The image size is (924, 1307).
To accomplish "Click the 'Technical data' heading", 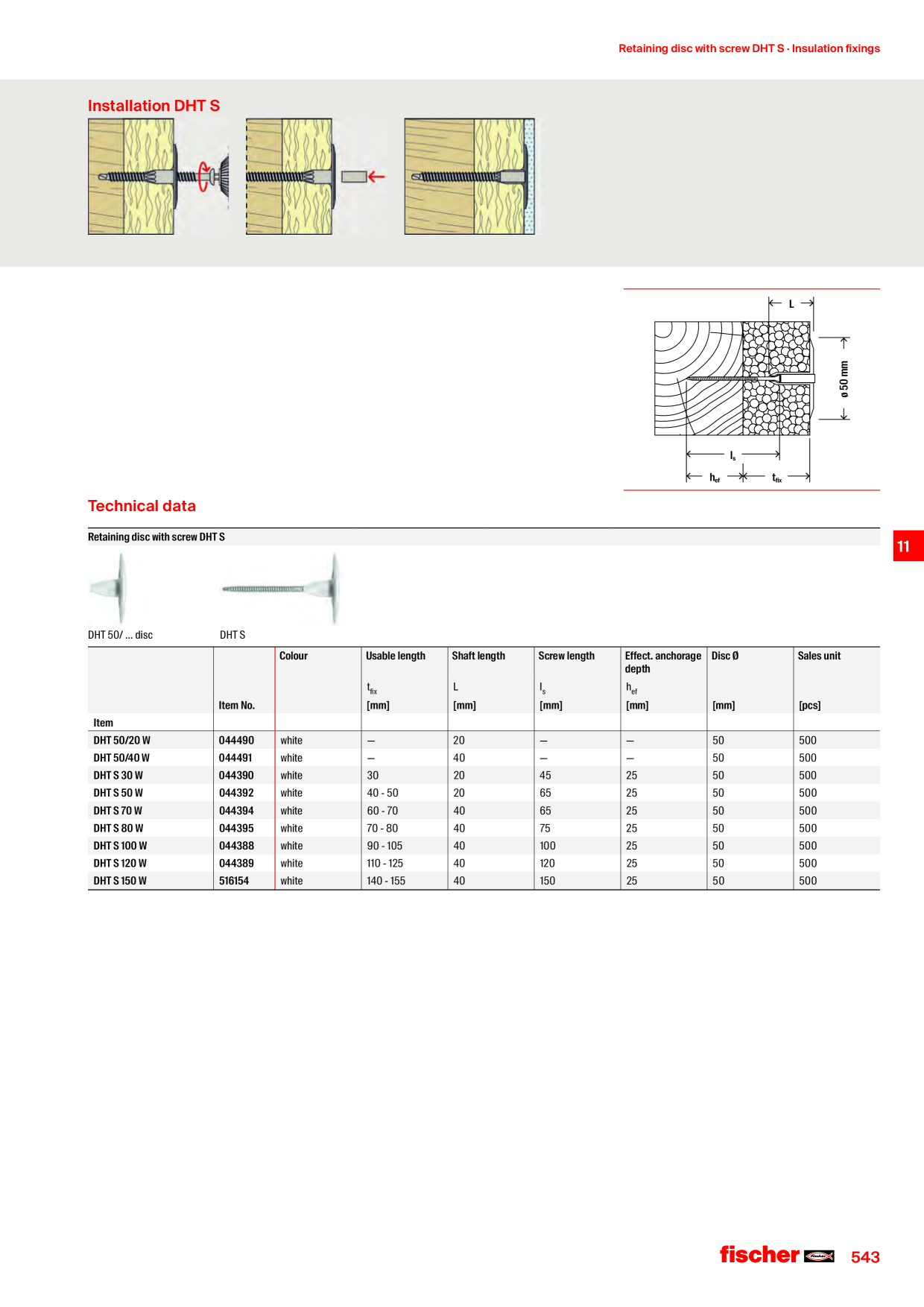I will tap(142, 506).
